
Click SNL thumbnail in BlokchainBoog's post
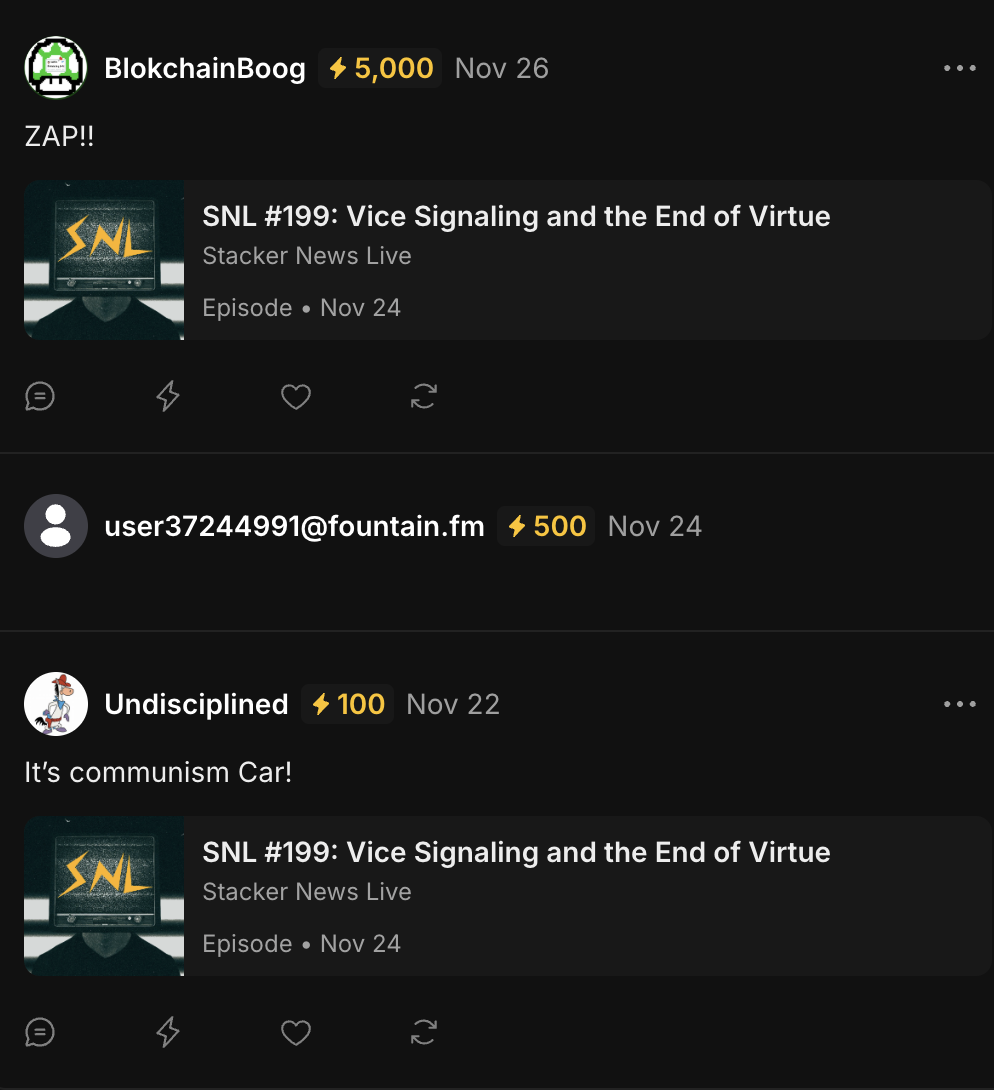[x=104, y=260]
